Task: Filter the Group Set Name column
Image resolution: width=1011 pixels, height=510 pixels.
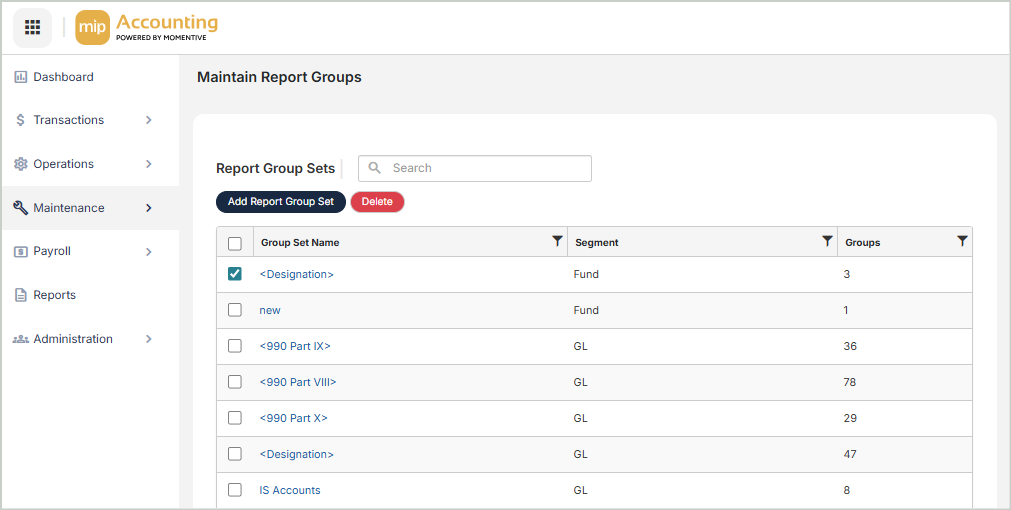Action: coord(557,241)
